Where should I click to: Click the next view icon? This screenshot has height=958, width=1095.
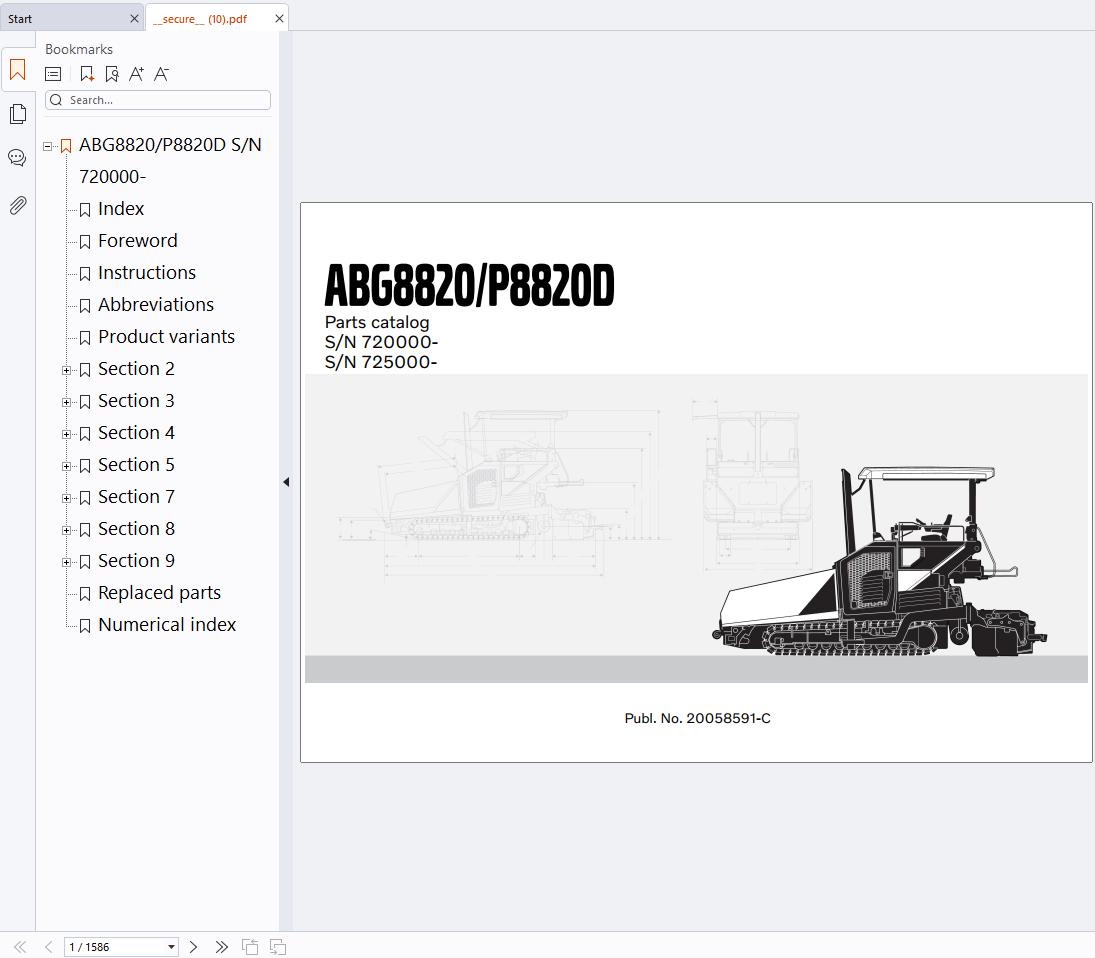coord(277,947)
